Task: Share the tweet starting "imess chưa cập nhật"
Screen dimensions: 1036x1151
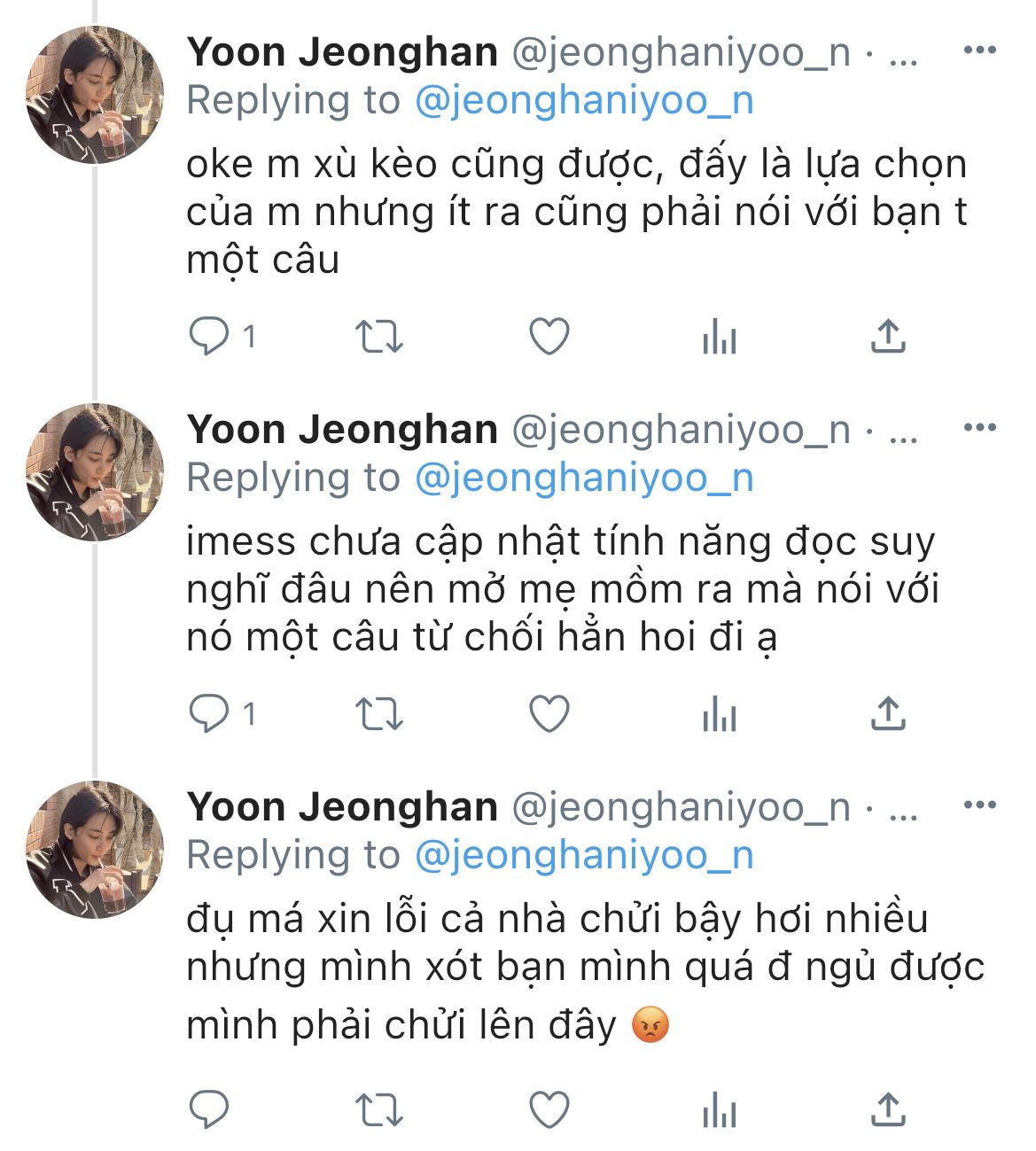Action: (887, 714)
